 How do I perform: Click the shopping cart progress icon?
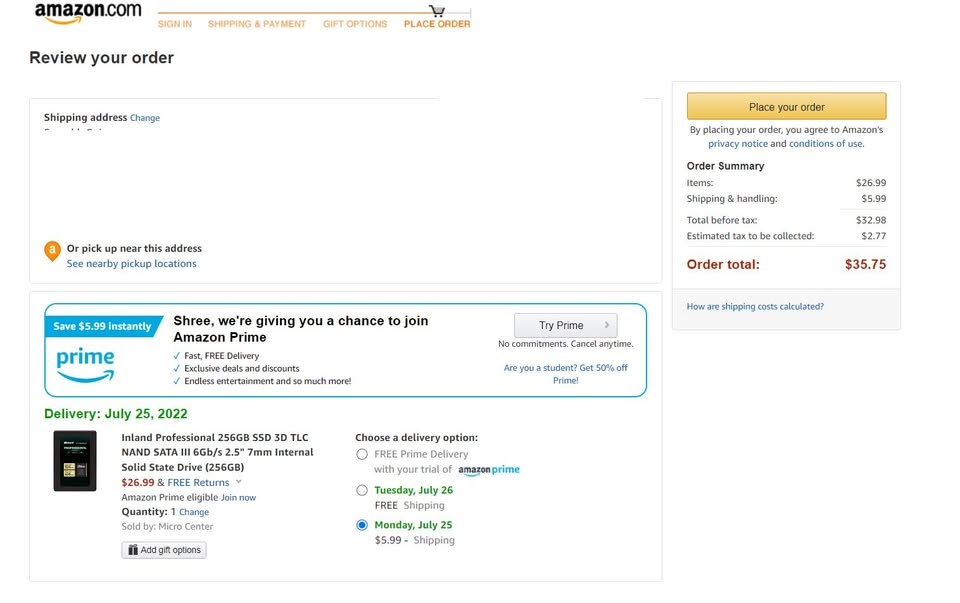pos(437,10)
